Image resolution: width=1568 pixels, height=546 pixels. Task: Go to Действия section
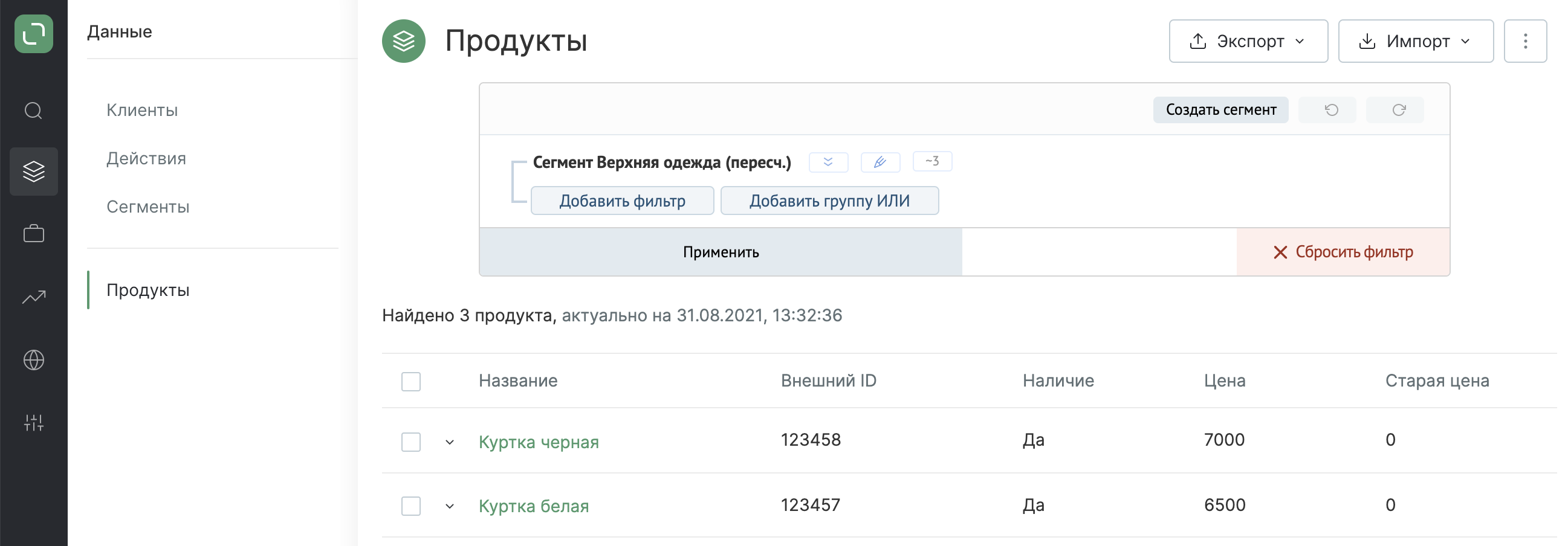click(x=146, y=159)
